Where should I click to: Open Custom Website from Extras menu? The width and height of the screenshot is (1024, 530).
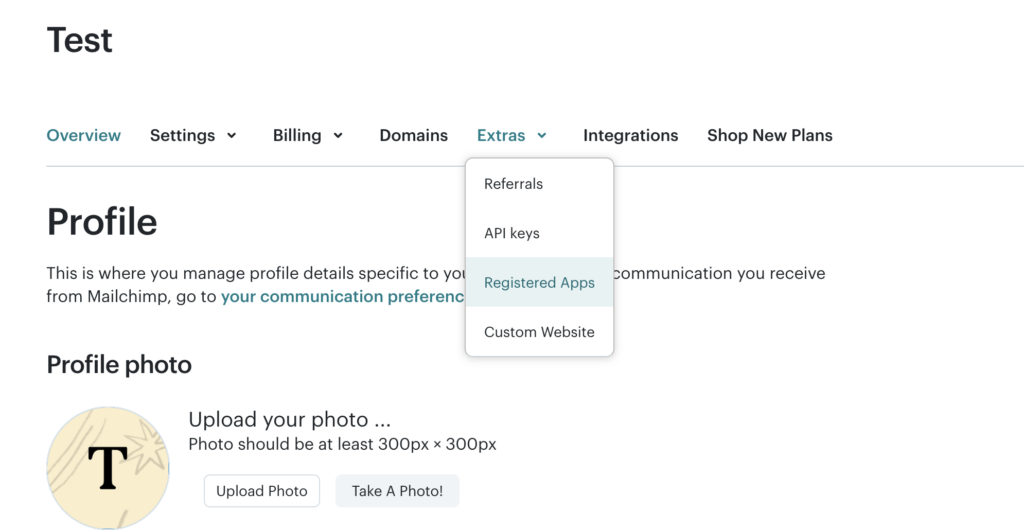(539, 332)
